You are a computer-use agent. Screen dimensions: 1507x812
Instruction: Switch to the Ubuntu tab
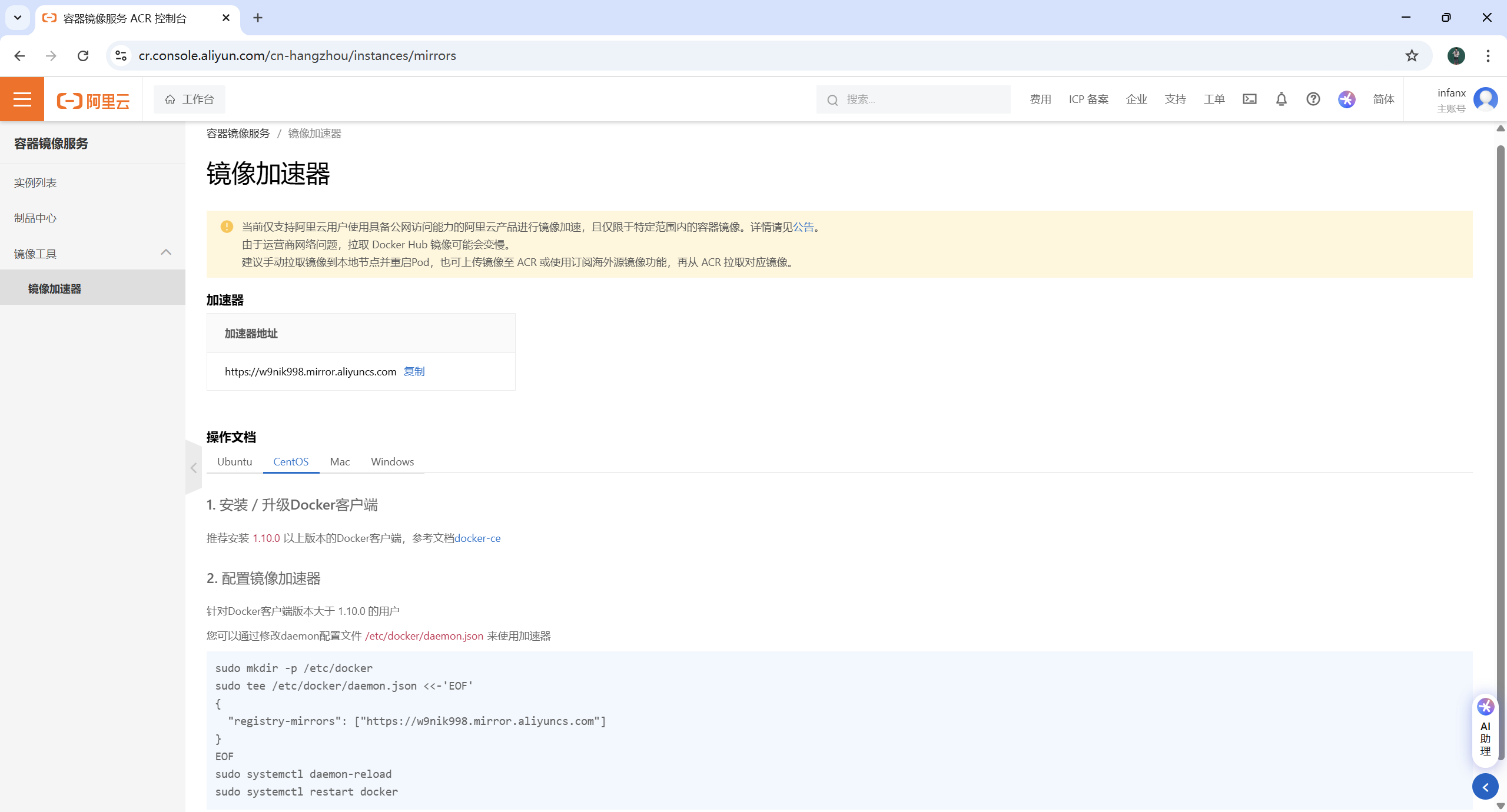[234, 462]
